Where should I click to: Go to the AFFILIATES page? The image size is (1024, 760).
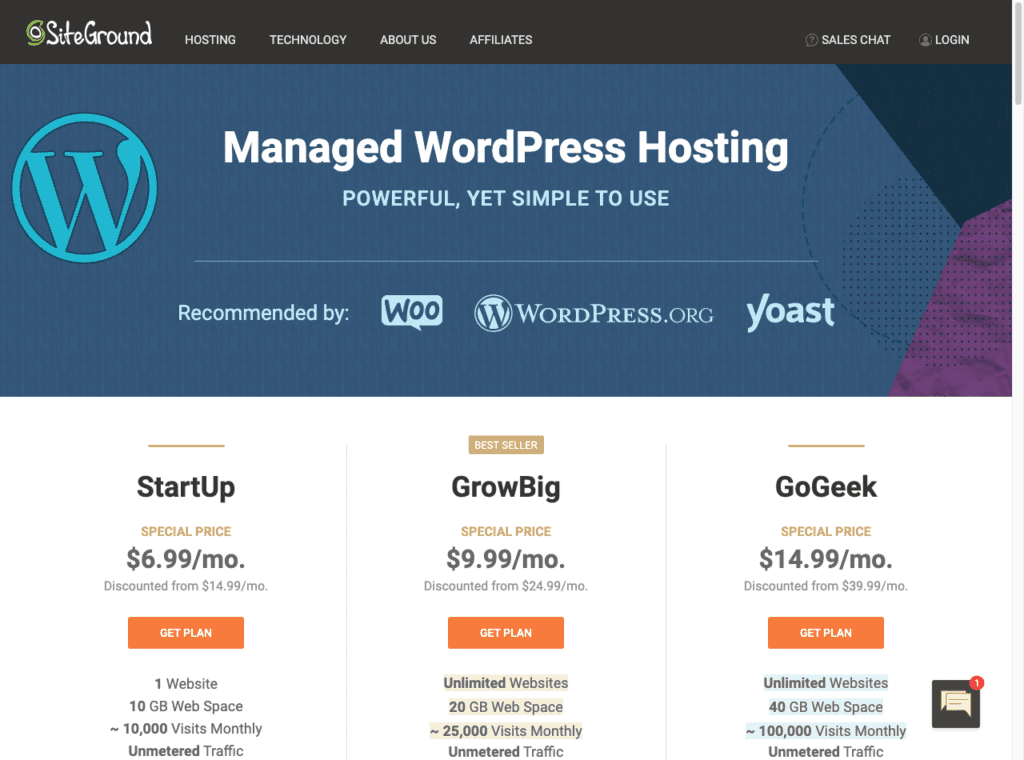(x=501, y=40)
